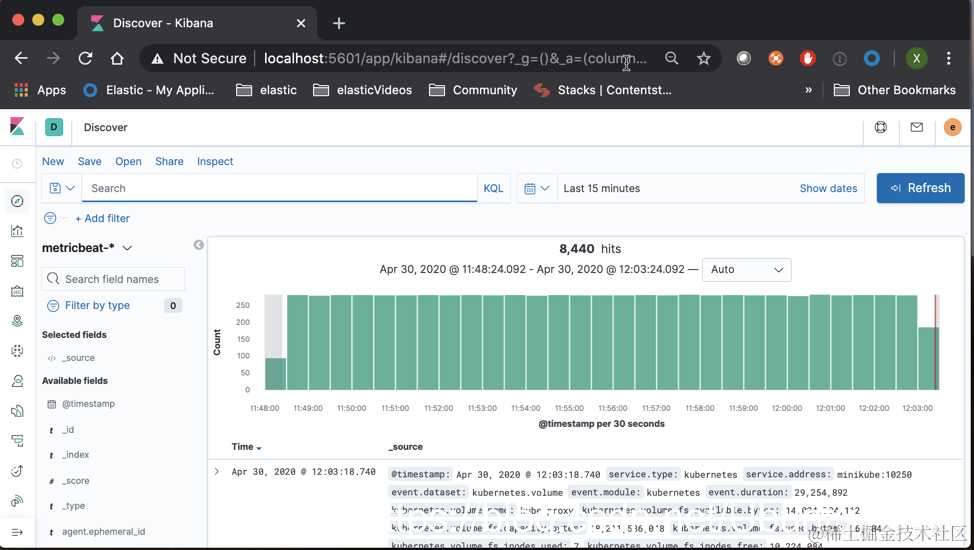Open the newsfeed mail icon
The width and height of the screenshot is (974, 550).
[x=916, y=127]
